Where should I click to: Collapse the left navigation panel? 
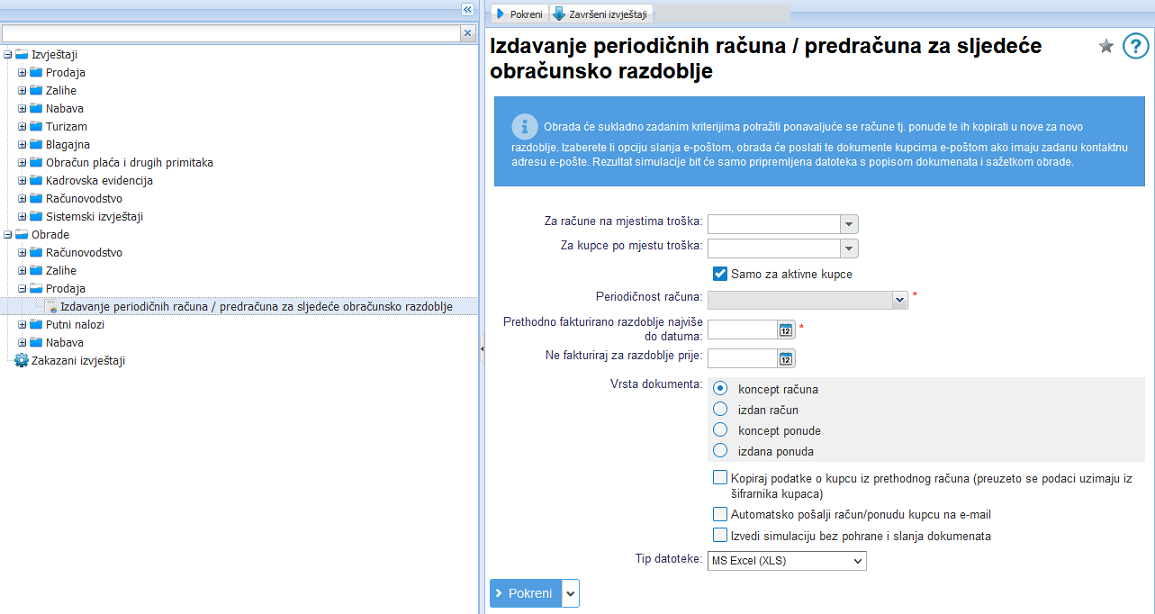[467, 10]
